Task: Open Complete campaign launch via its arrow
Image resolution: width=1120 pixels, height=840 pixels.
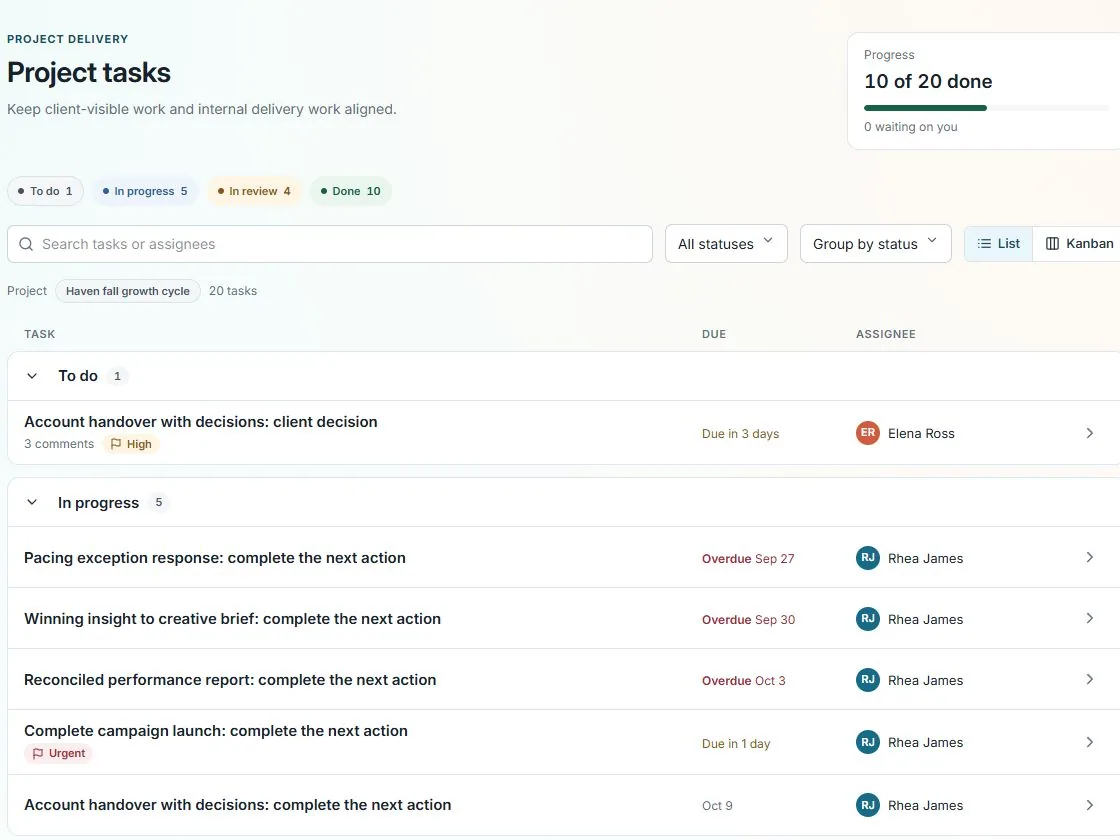Action: [x=1089, y=742]
